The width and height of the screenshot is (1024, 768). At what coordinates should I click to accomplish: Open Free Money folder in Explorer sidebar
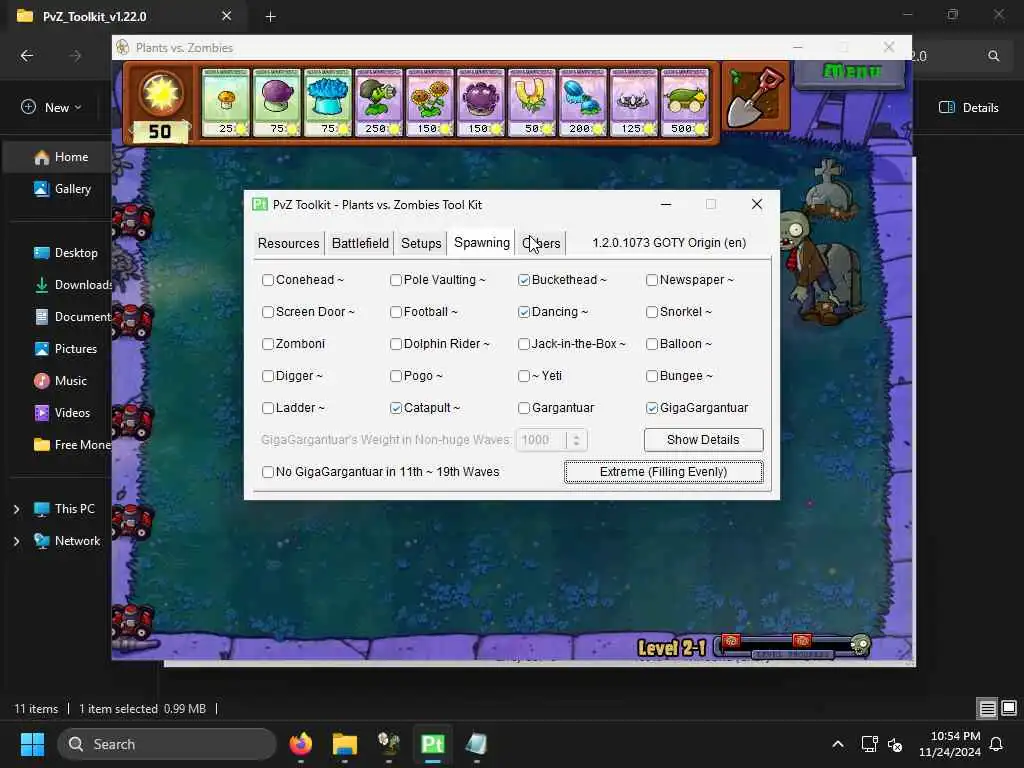click(72, 445)
